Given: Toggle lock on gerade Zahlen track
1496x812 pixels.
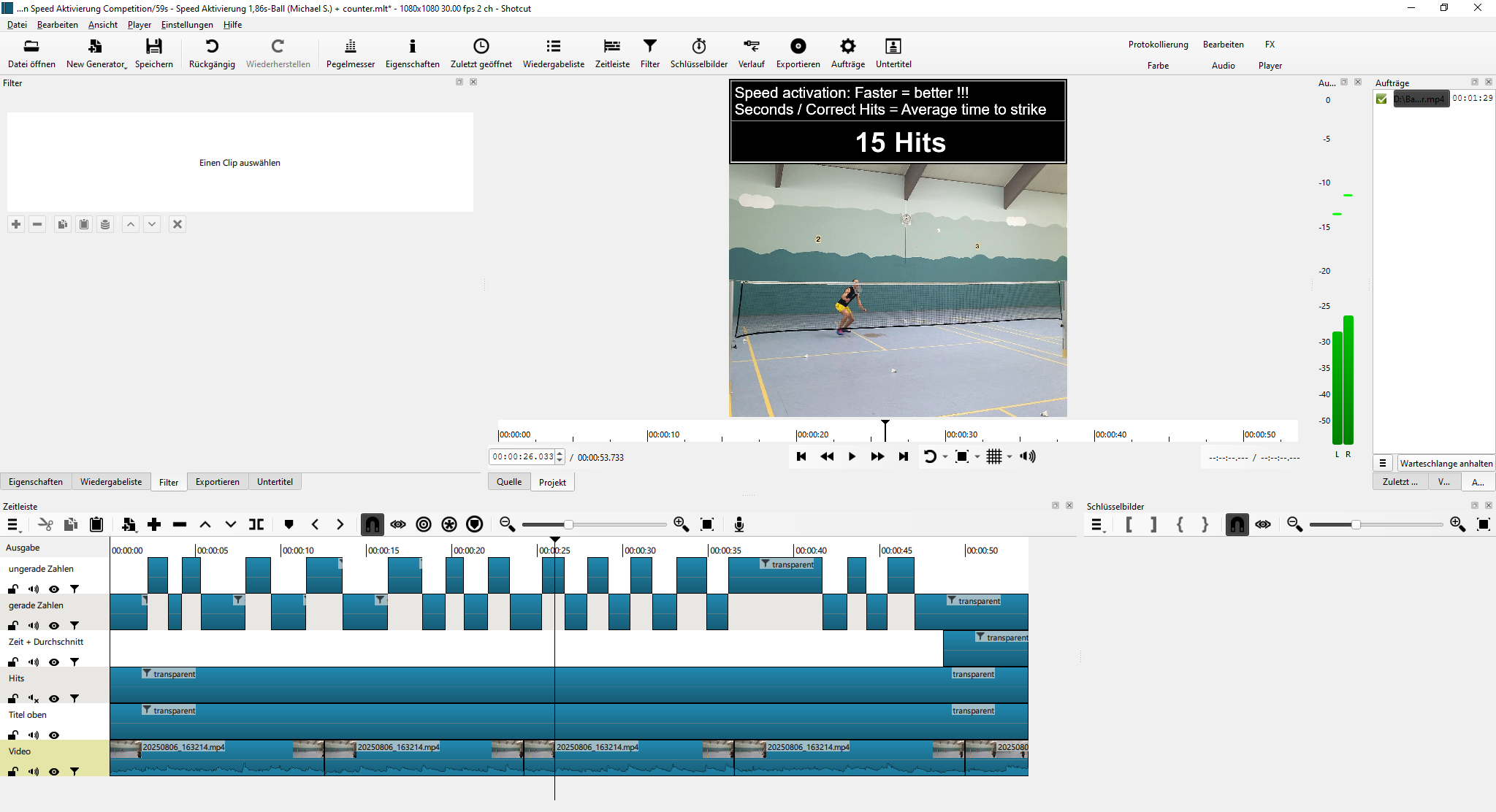Looking at the screenshot, I should pos(13,626).
